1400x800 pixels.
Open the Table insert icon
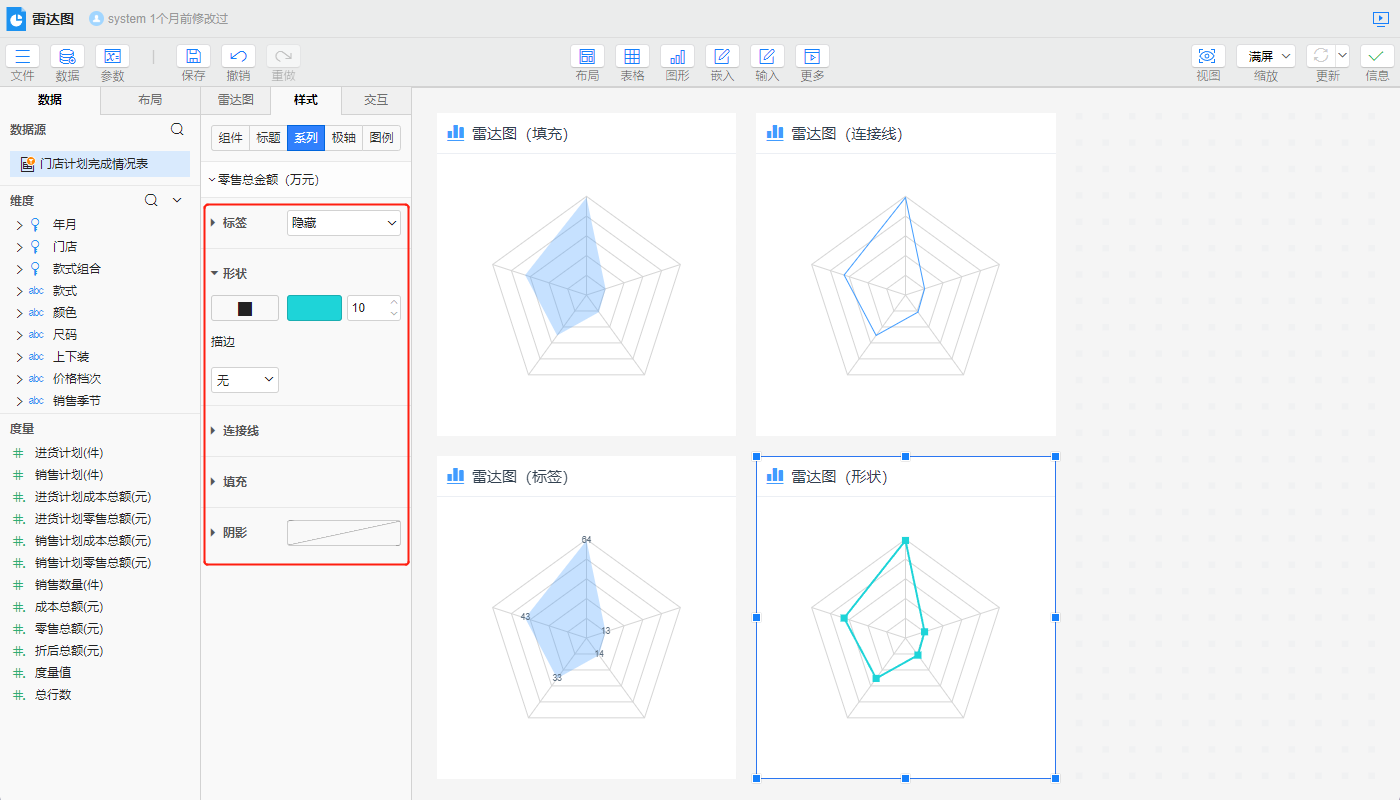point(632,57)
